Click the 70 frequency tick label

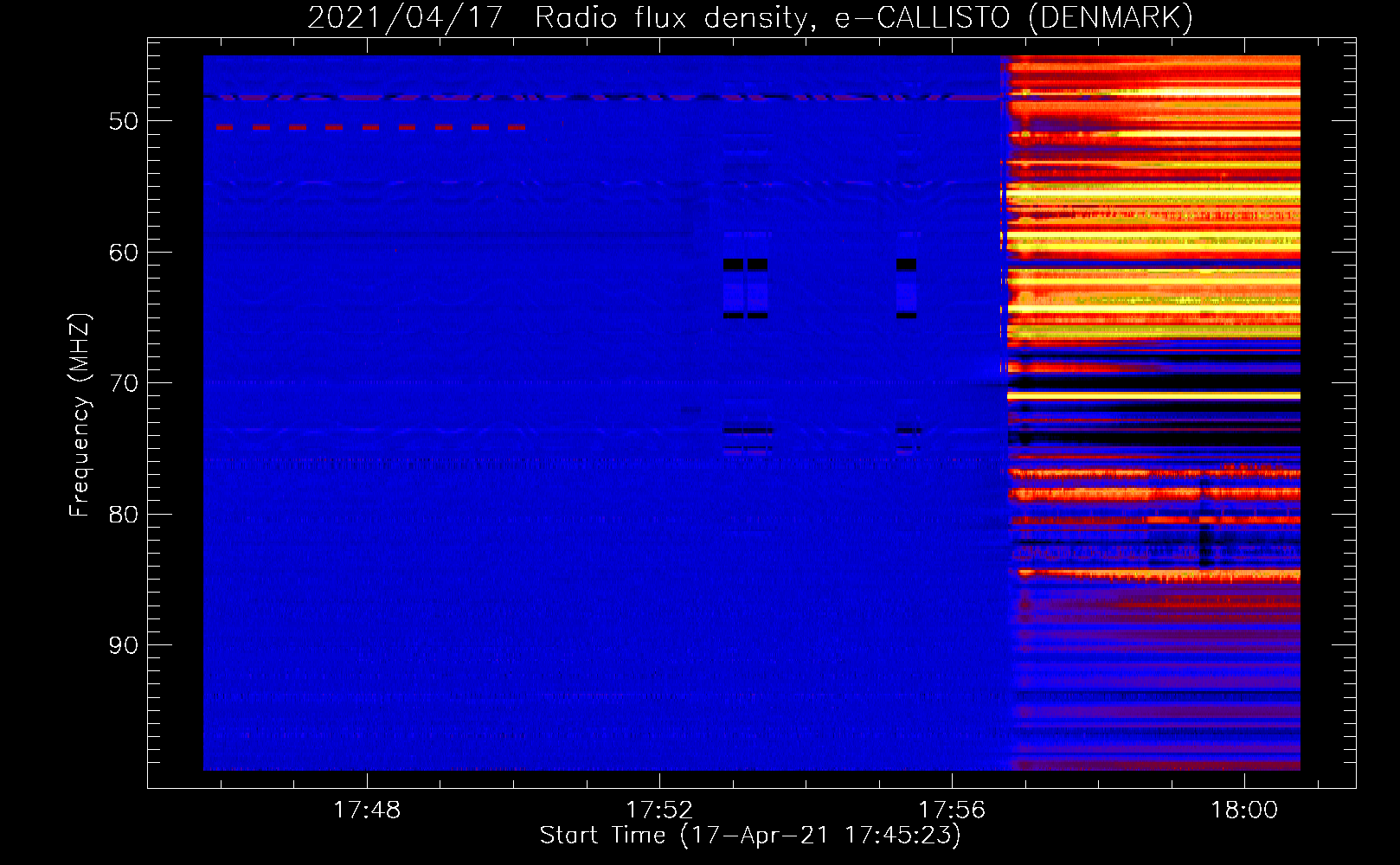click(124, 383)
